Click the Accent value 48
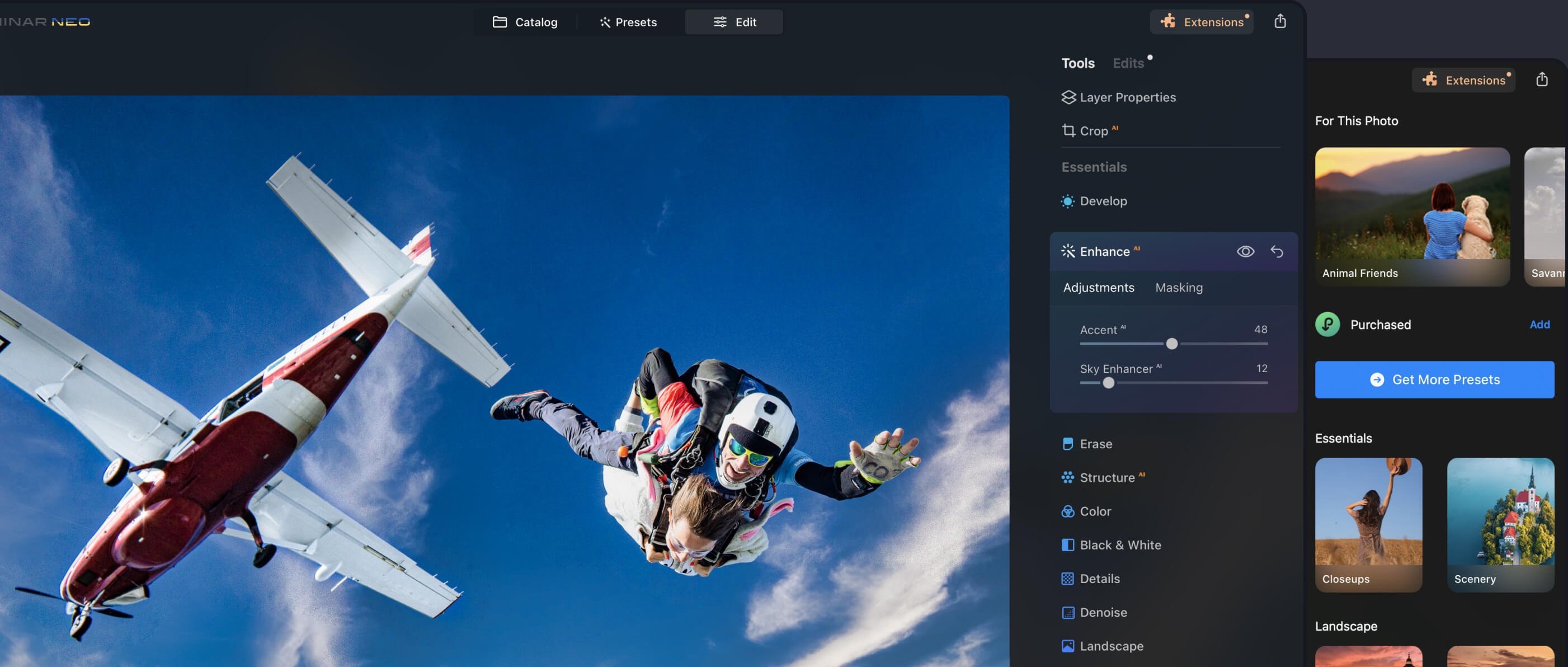The height and width of the screenshot is (667, 1568). (x=1260, y=329)
